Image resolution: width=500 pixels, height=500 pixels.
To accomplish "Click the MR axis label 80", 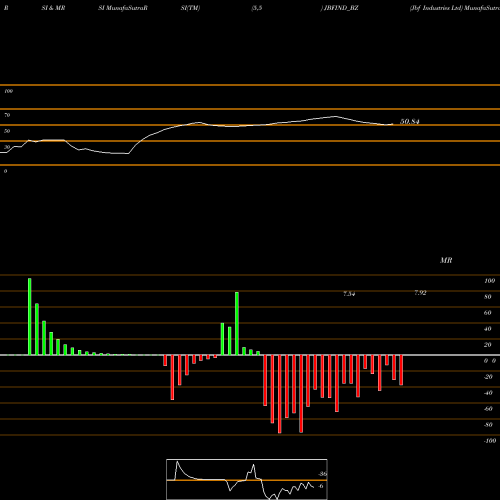I will tap(488, 297).
